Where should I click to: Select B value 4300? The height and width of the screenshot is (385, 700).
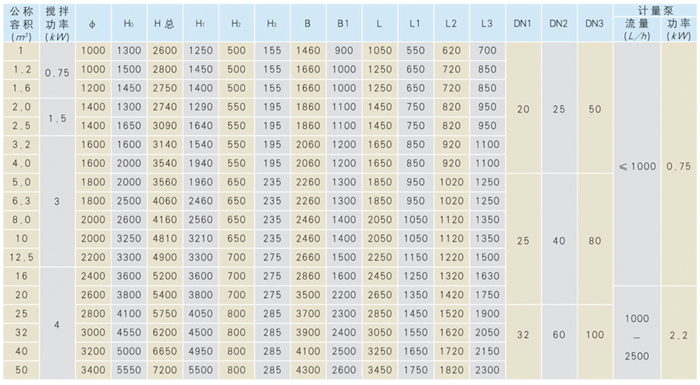click(x=308, y=370)
